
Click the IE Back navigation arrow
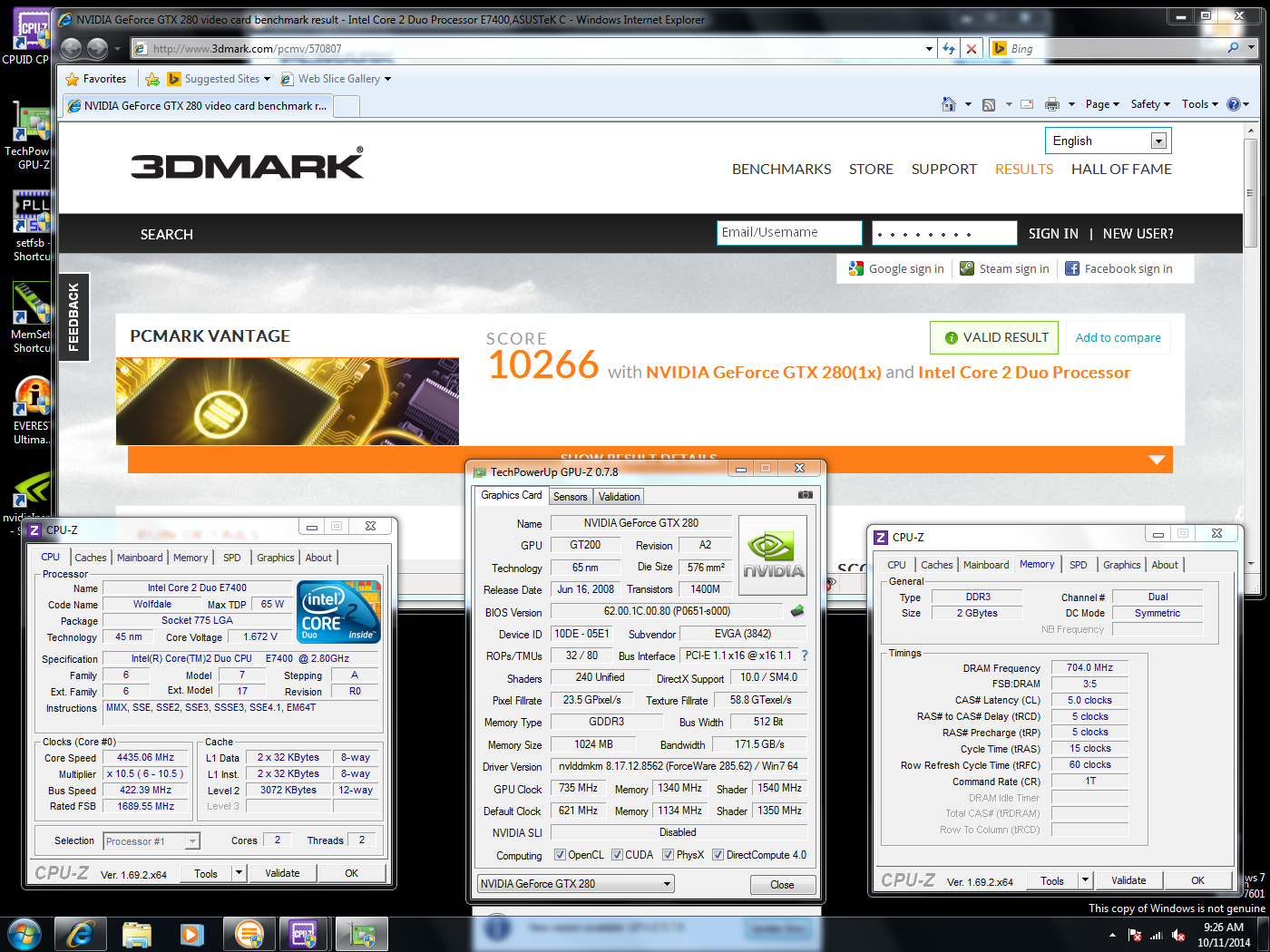coord(72,48)
